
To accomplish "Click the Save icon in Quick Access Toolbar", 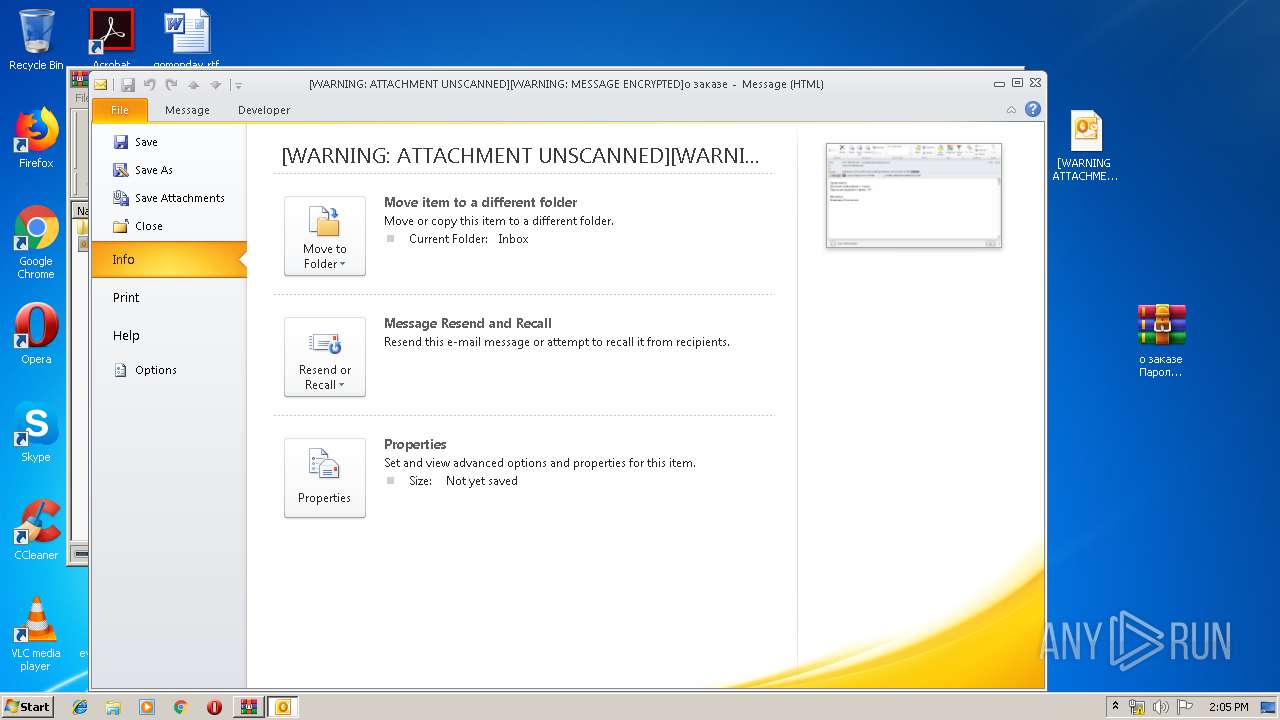I will tap(127, 85).
